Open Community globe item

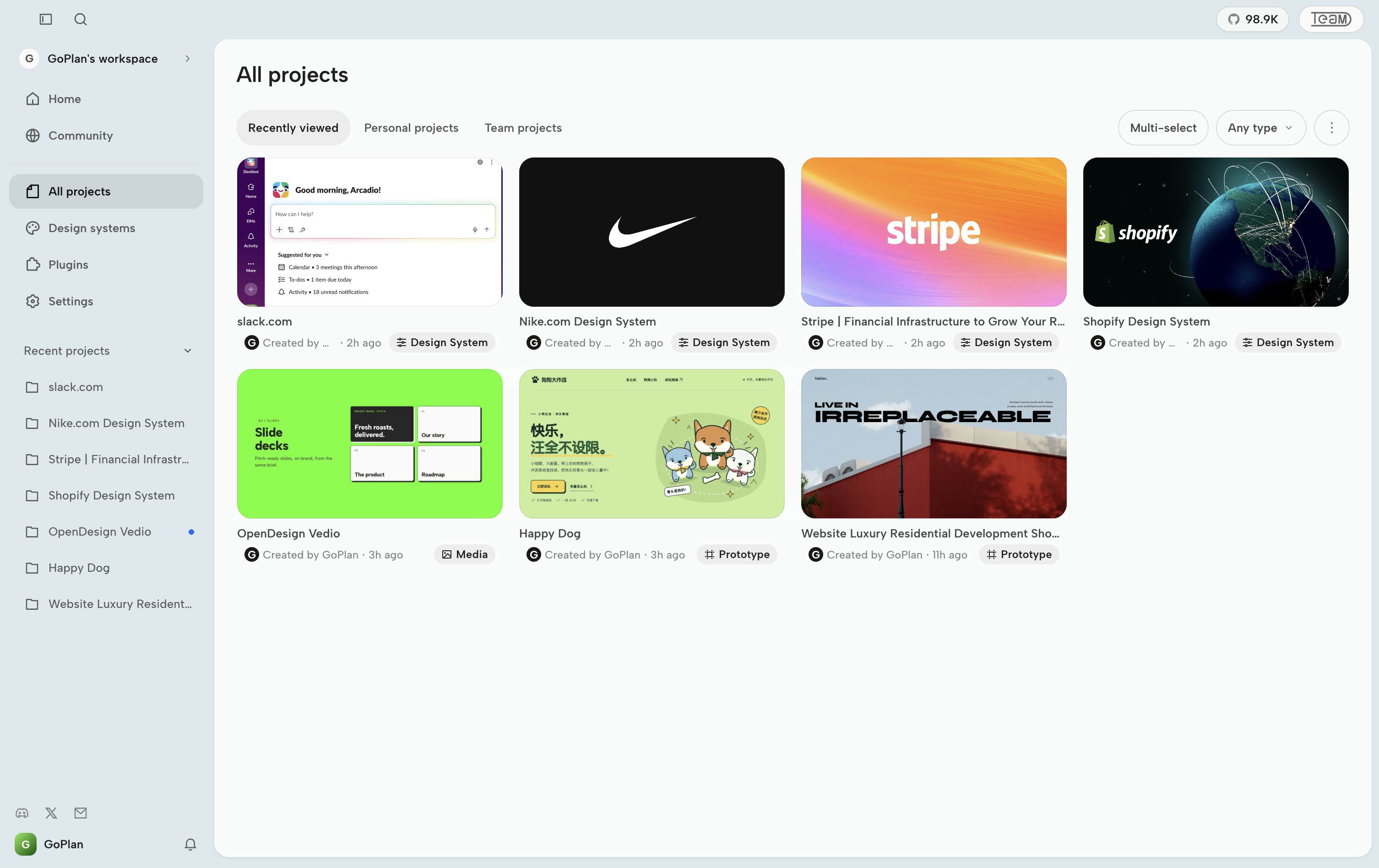click(106, 136)
